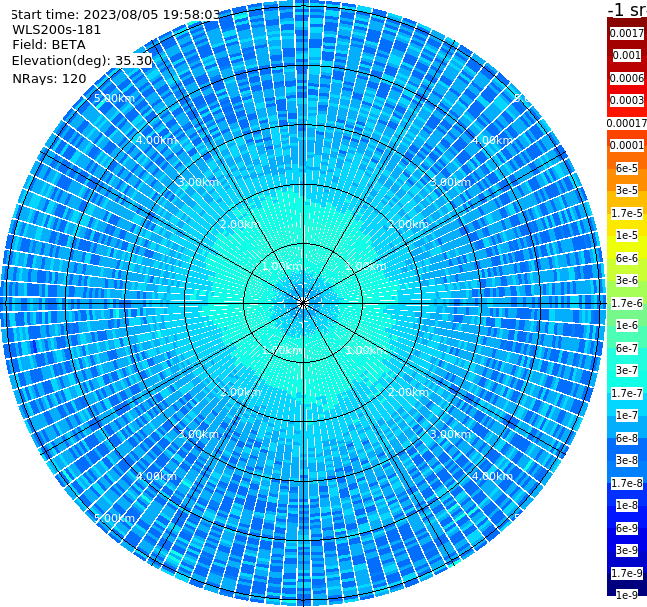Click the 0.0017 colorbar tick label

click(x=627, y=33)
